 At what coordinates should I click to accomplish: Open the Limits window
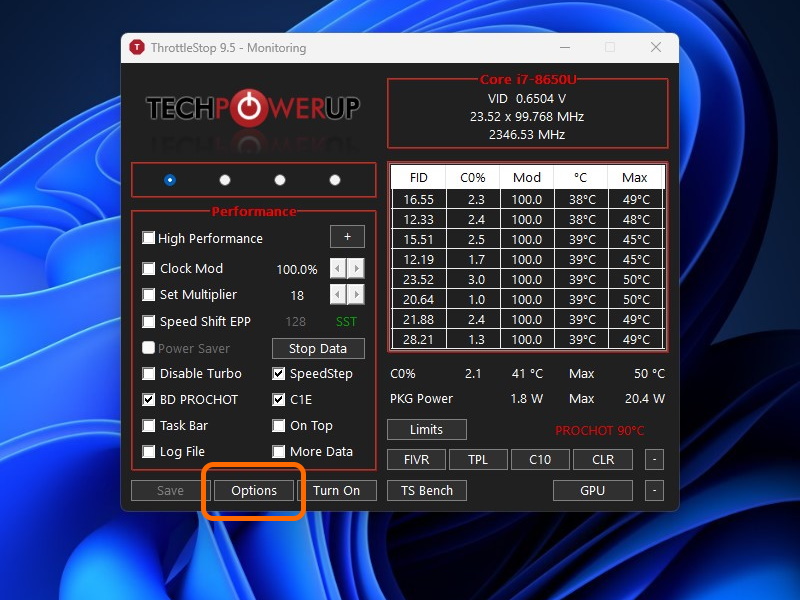click(426, 429)
